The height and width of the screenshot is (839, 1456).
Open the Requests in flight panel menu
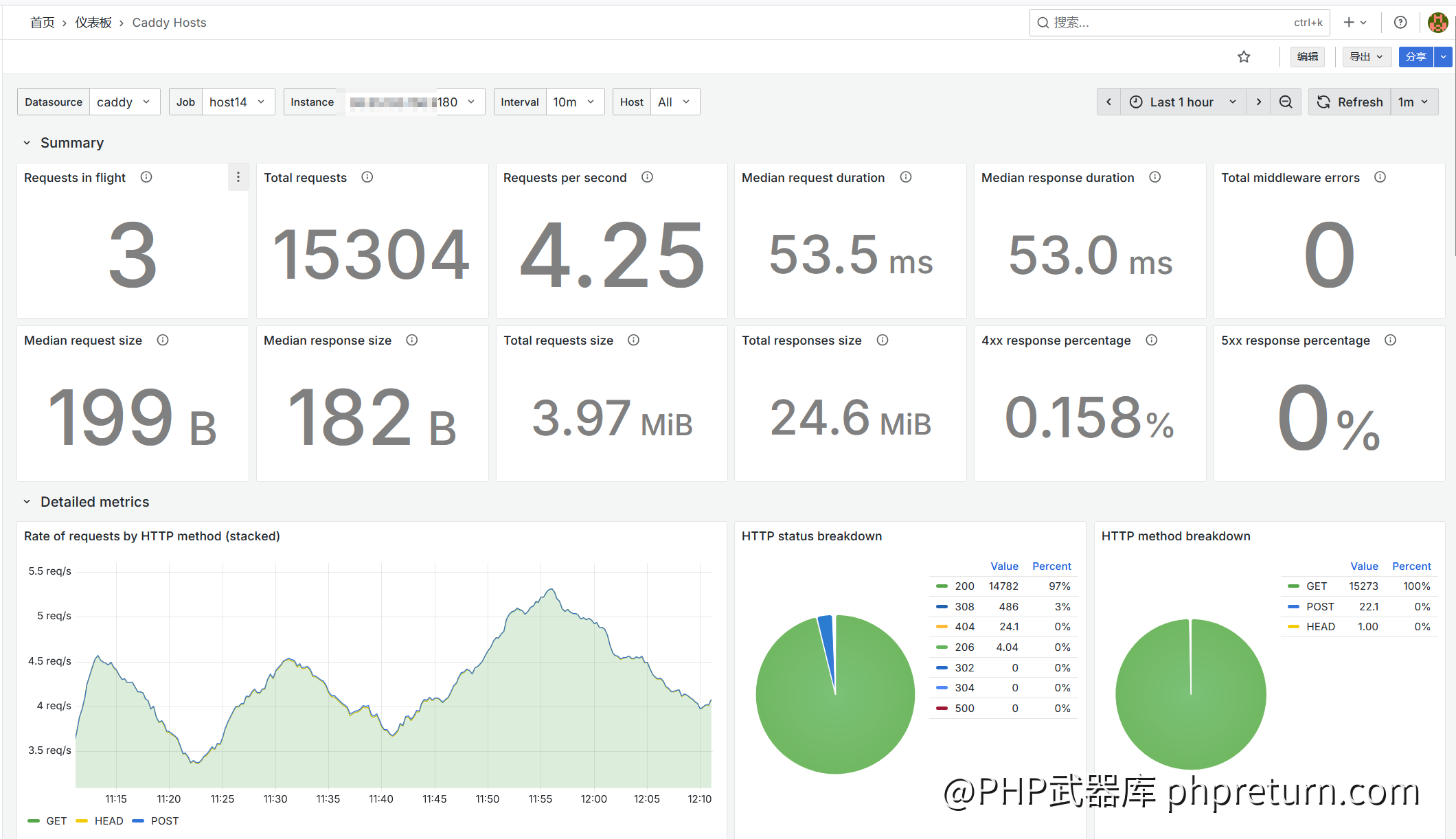[x=238, y=177]
